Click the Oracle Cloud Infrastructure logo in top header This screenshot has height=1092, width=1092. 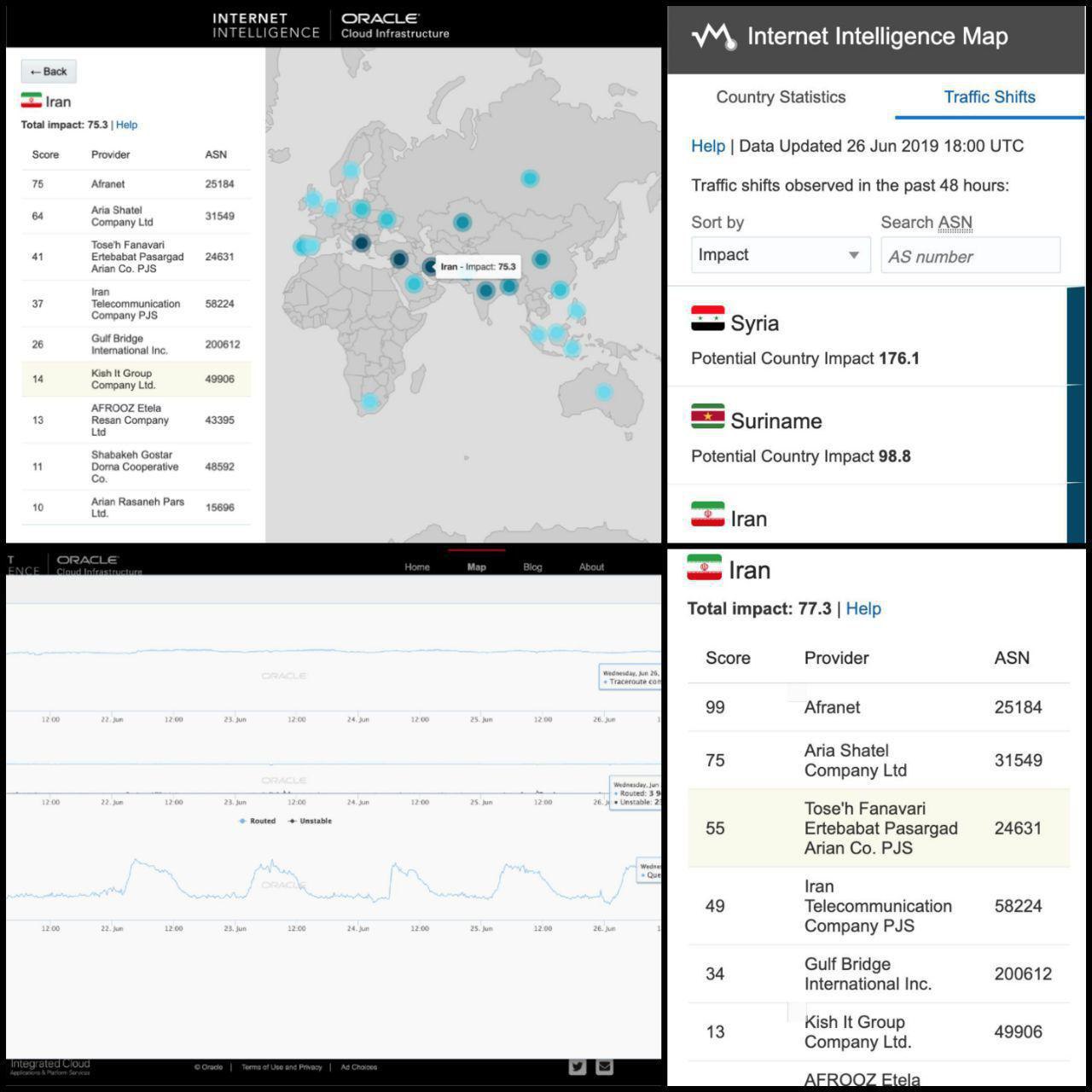[394, 26]
